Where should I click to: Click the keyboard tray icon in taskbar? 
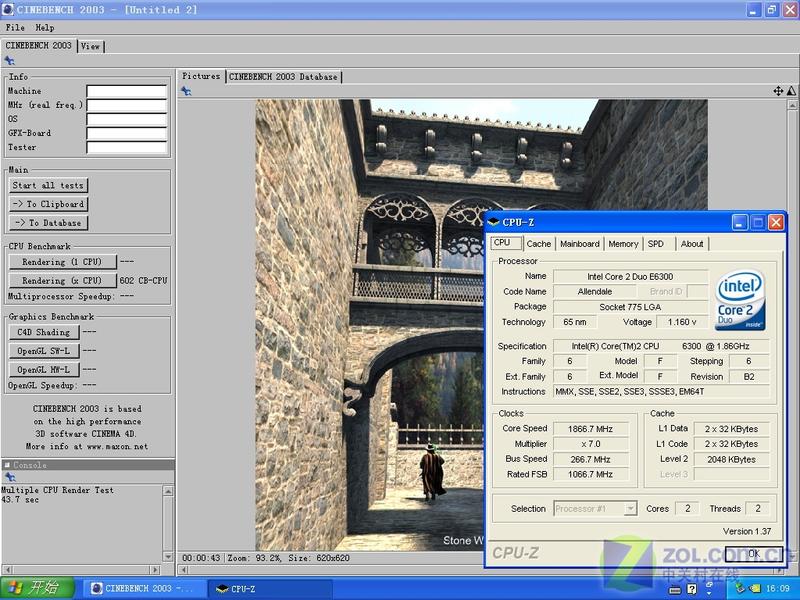[x=675, y=590]
